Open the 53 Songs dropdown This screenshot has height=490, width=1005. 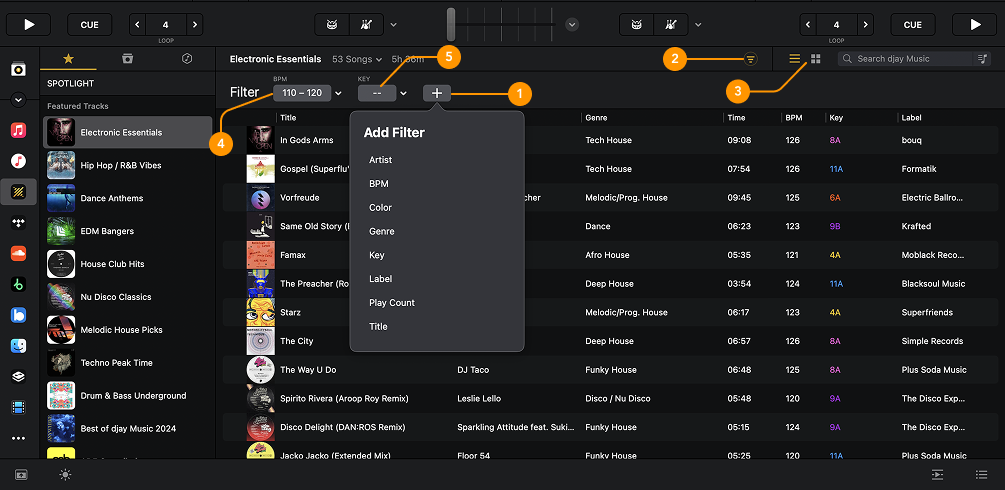coord(356,59)
